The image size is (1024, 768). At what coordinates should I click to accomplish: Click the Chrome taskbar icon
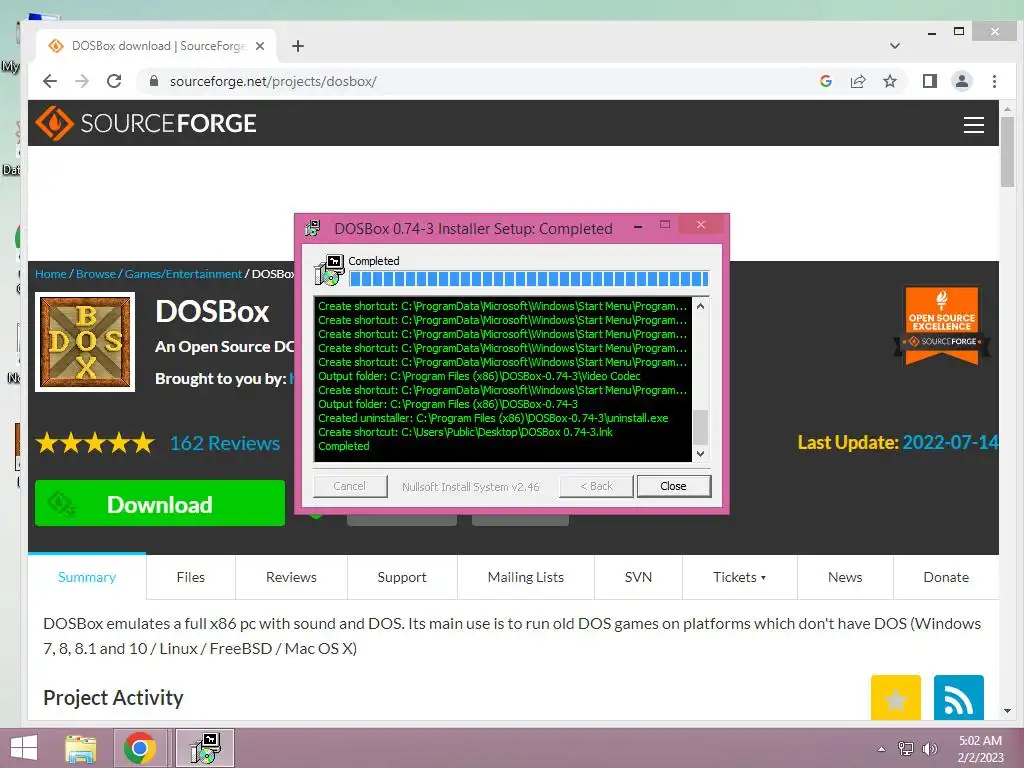click(x=139, y=748)
